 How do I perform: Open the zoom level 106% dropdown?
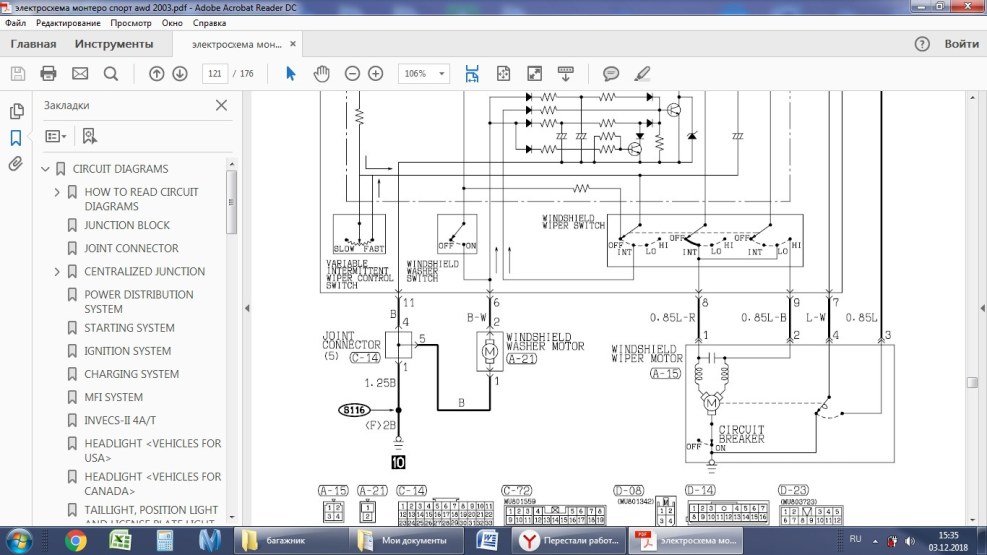point(424,73)
